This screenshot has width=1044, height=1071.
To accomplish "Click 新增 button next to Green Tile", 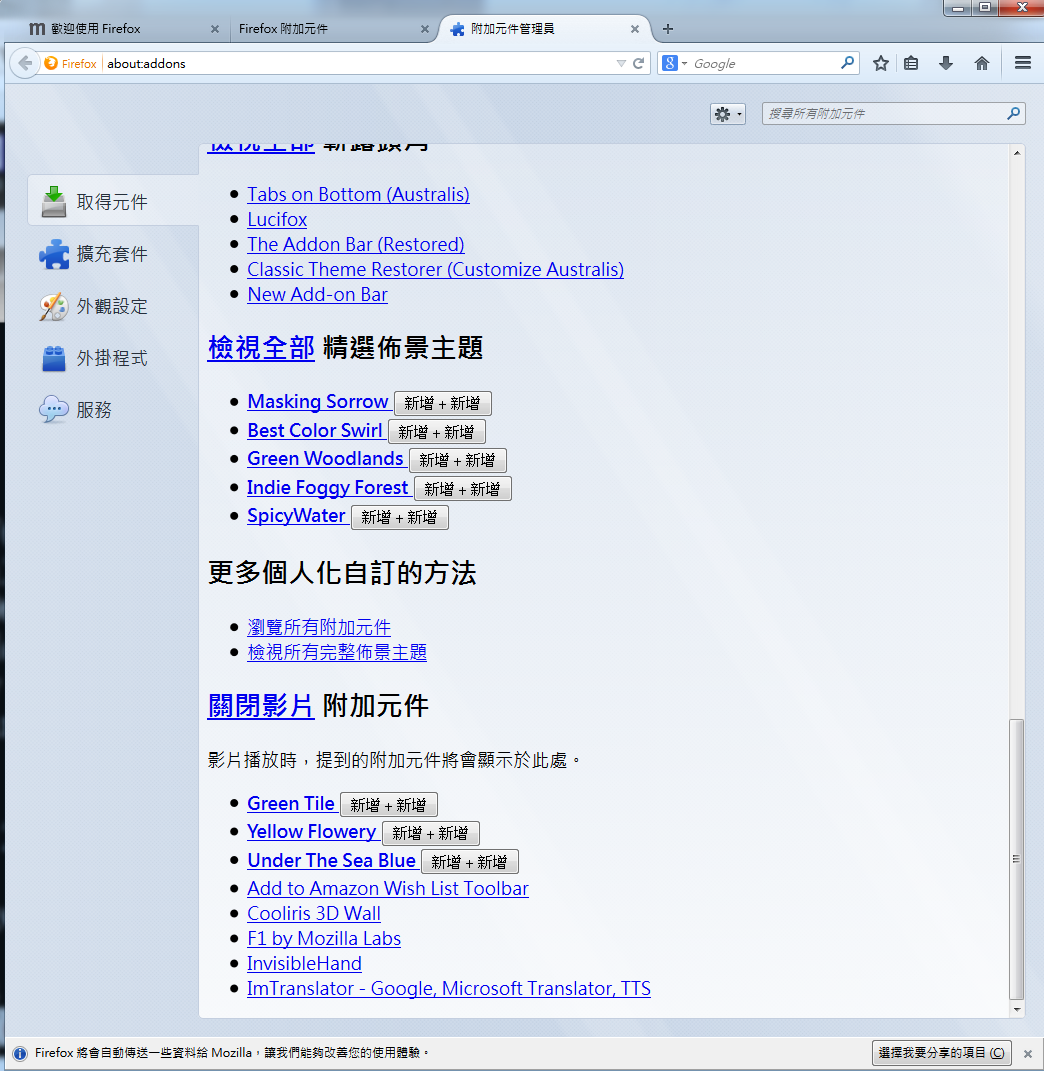I will (389, 805).
